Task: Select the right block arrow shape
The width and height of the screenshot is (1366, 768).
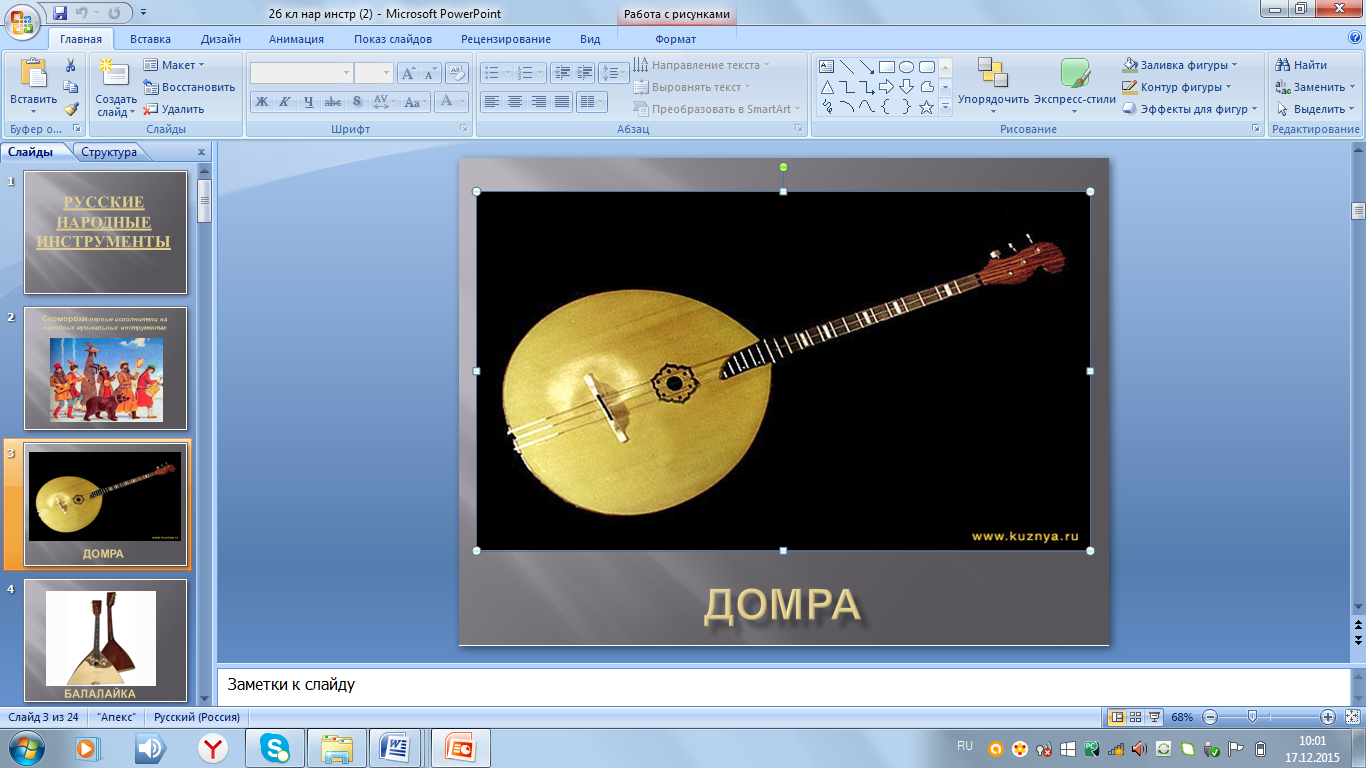Action: 886,87
